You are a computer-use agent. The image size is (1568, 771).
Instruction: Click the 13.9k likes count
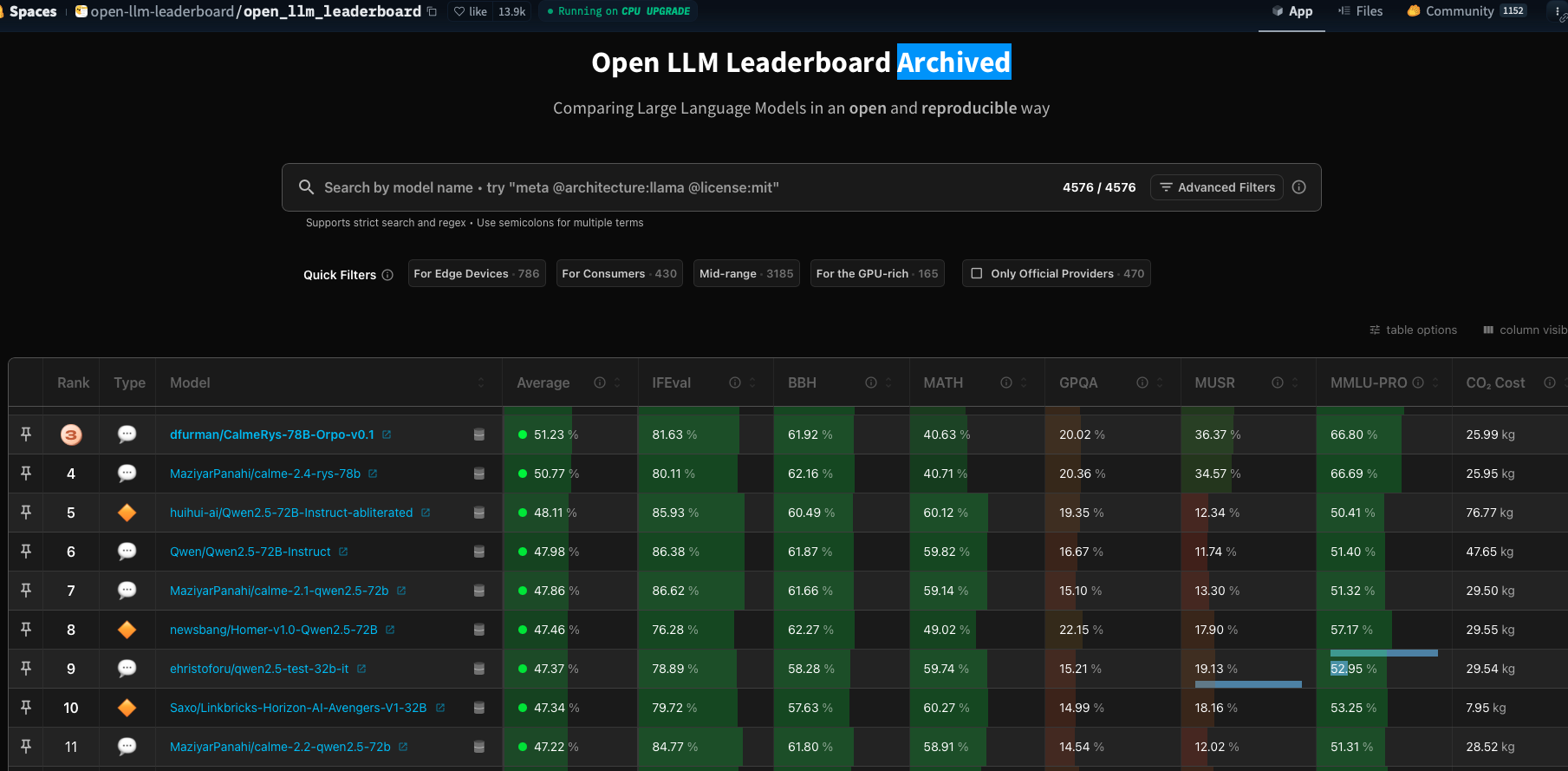pyautogui.click(x=511, y=11)
